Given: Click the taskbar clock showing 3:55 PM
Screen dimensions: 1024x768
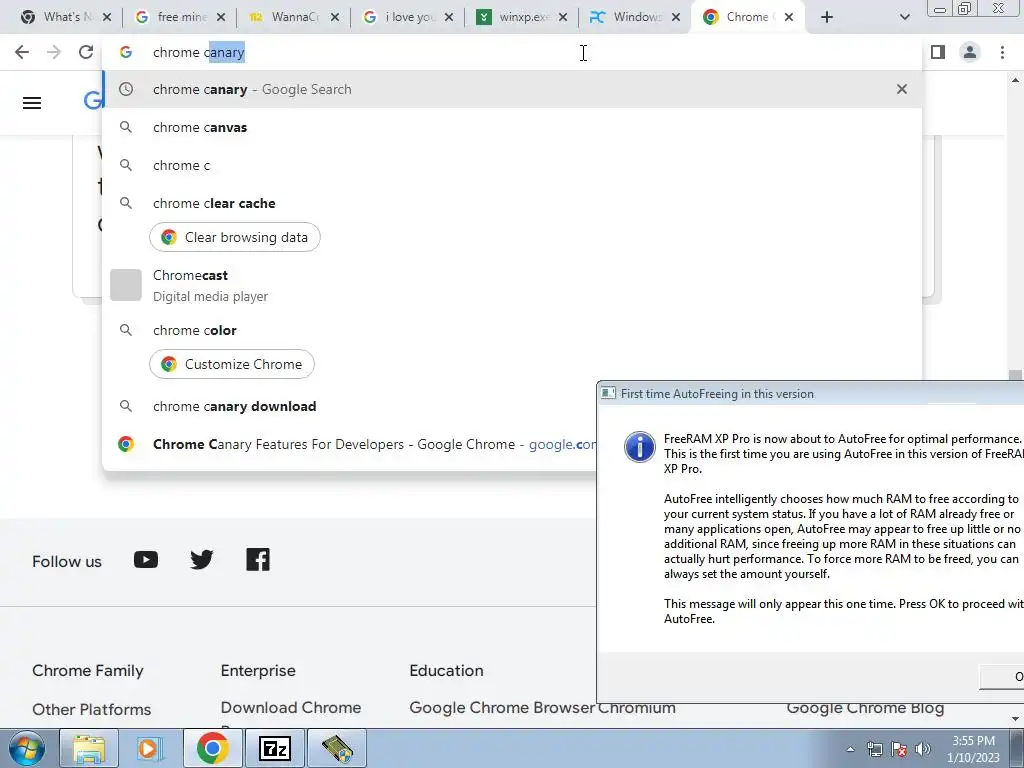Looking at the screenshot, I should 973,749.
